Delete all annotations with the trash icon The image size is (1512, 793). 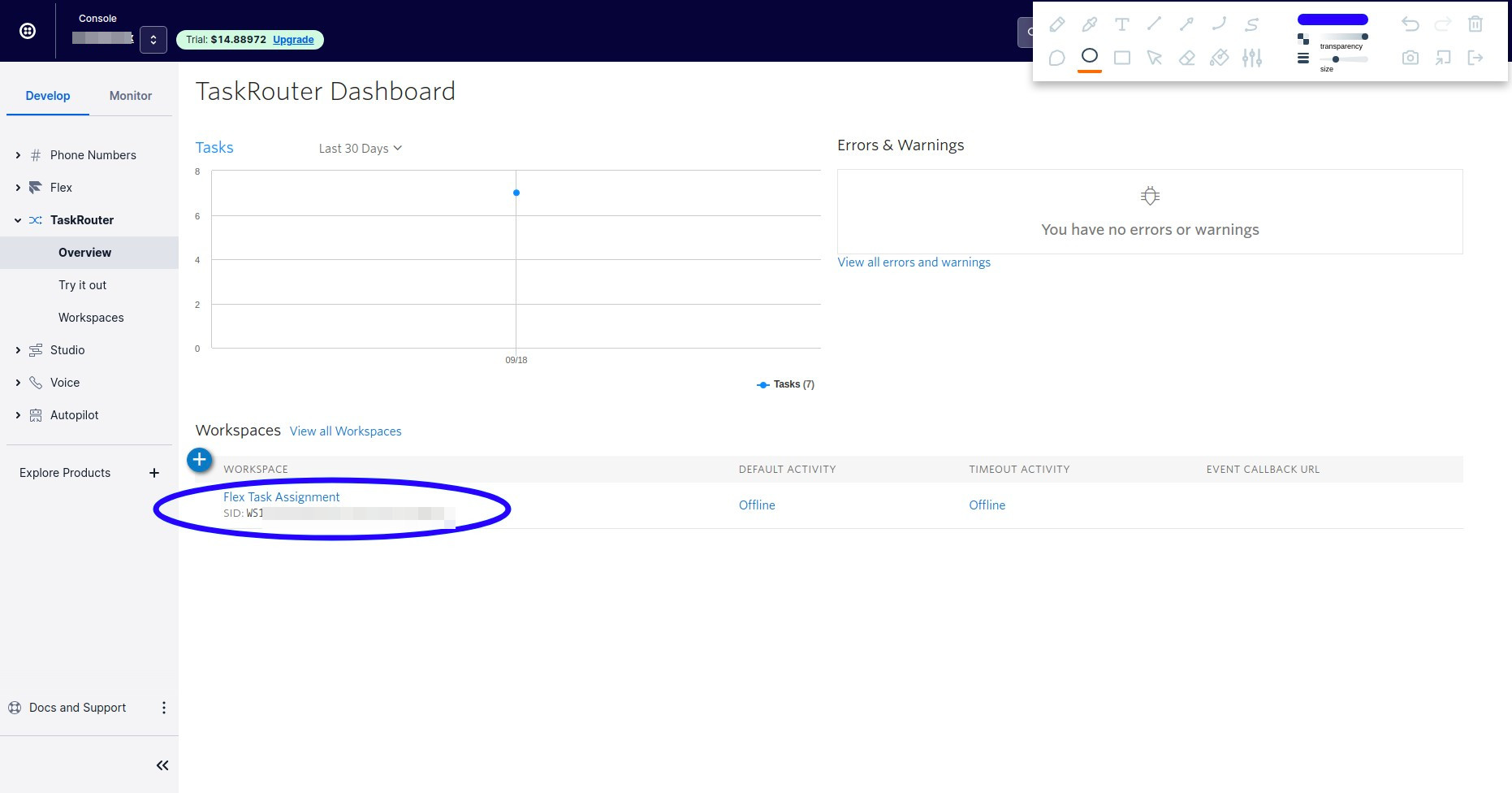[x=1475, y=24]
